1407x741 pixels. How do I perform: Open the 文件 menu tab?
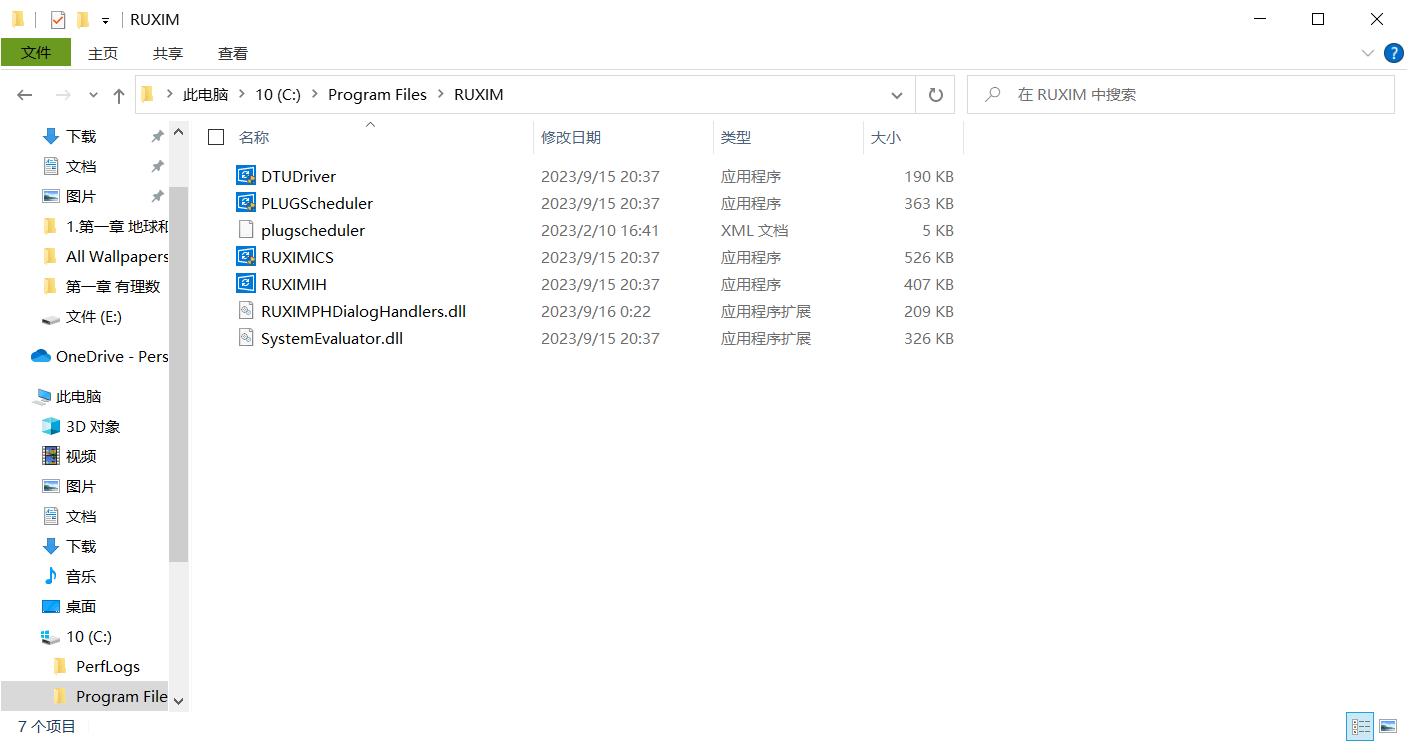pyautogui.click(x=36, y=53)
